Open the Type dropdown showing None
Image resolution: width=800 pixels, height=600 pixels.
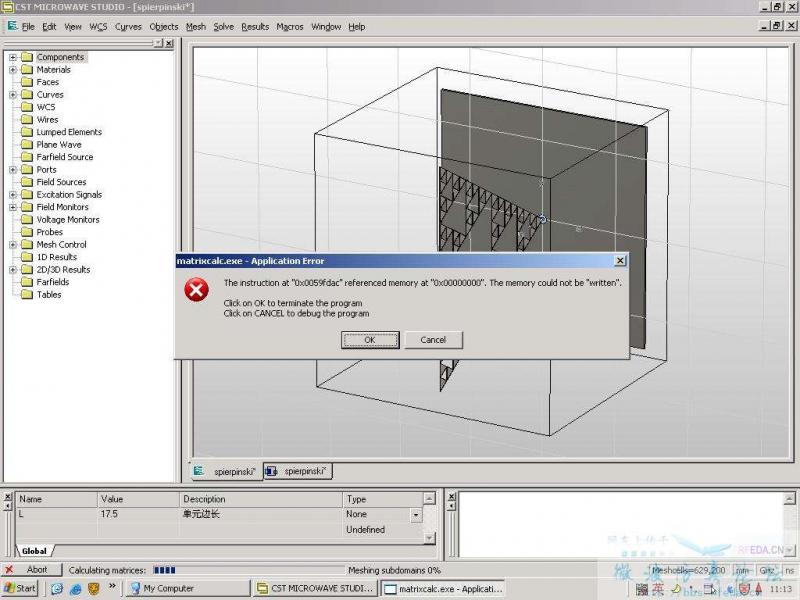(416, 515)
